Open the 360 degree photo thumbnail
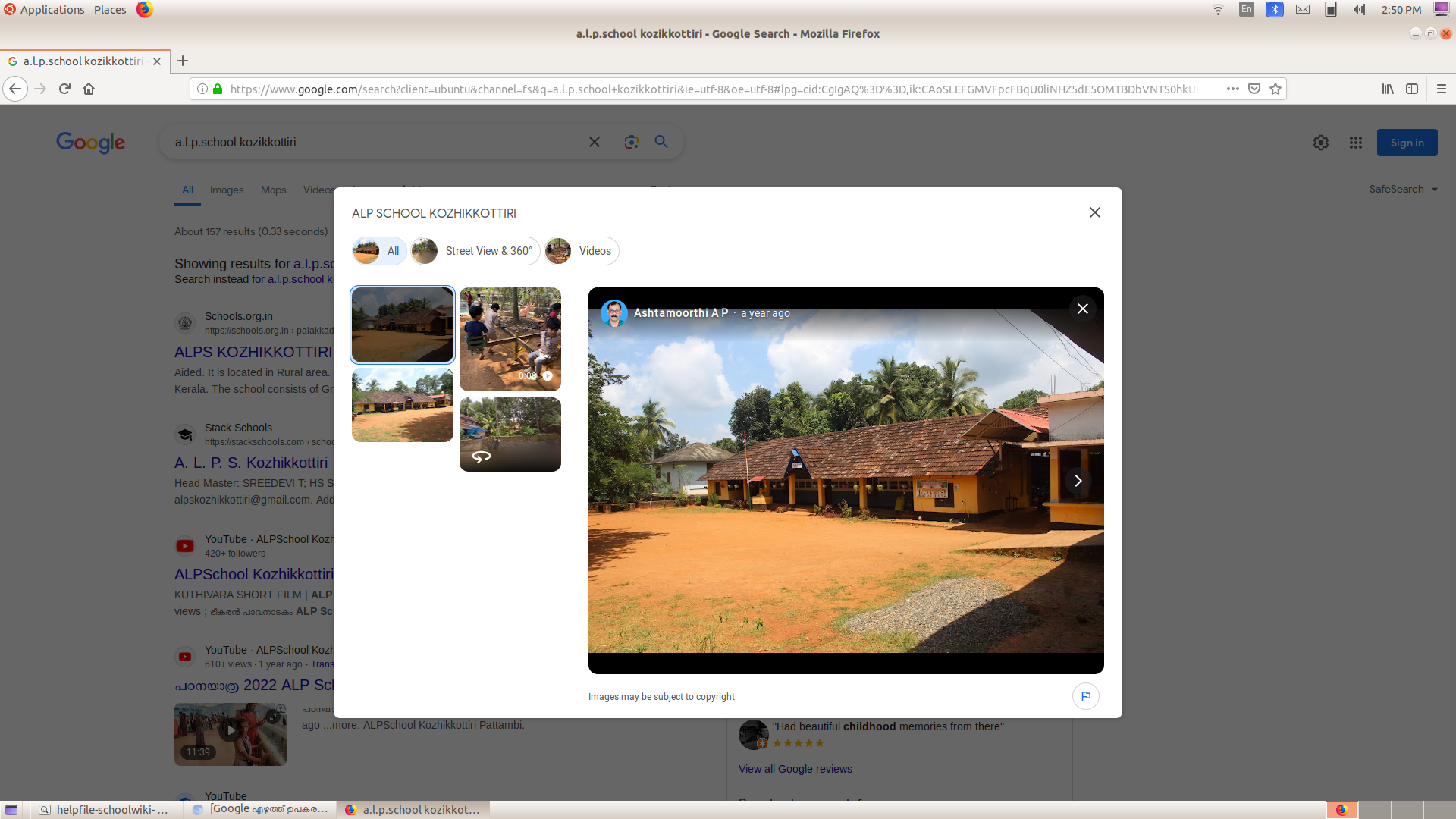The image size is (1456, 819). (510, 434)
